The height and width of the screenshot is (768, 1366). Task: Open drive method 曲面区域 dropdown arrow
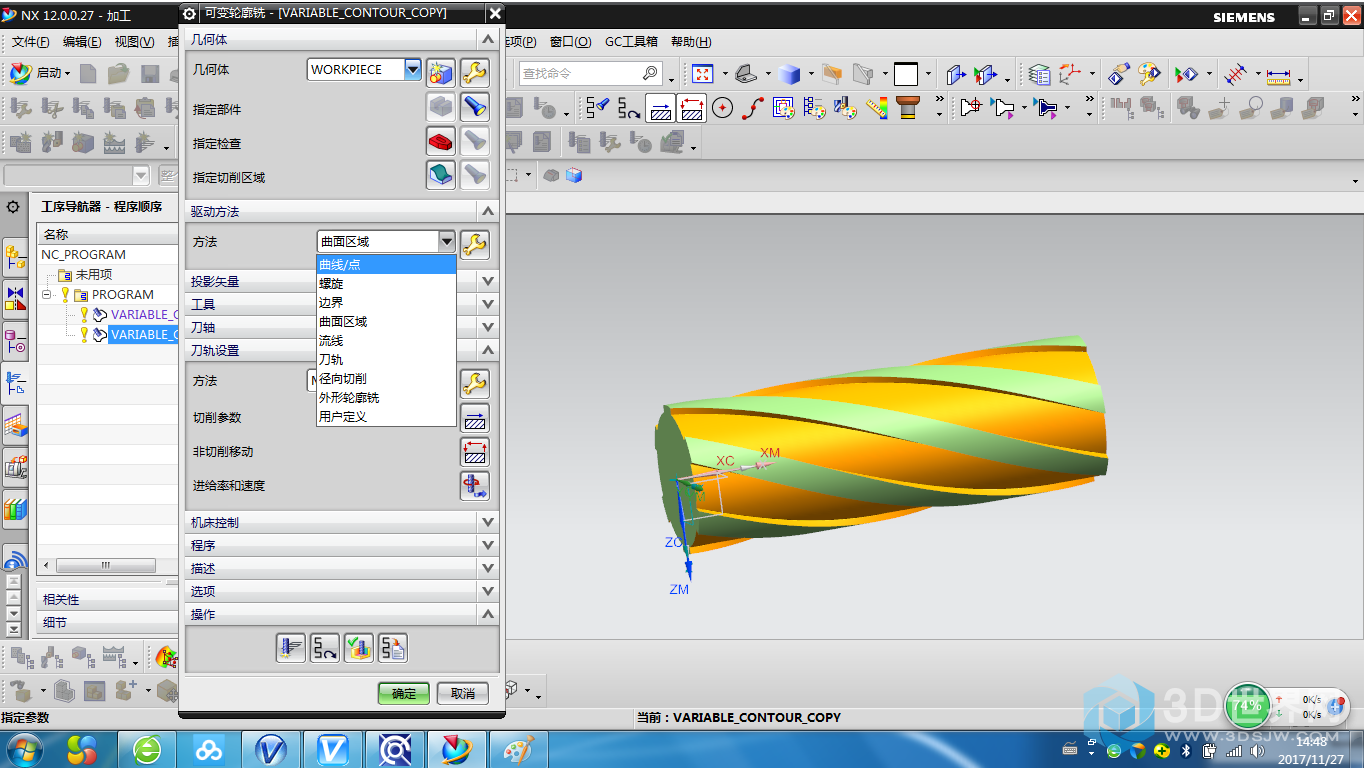(x=446, y=241)
